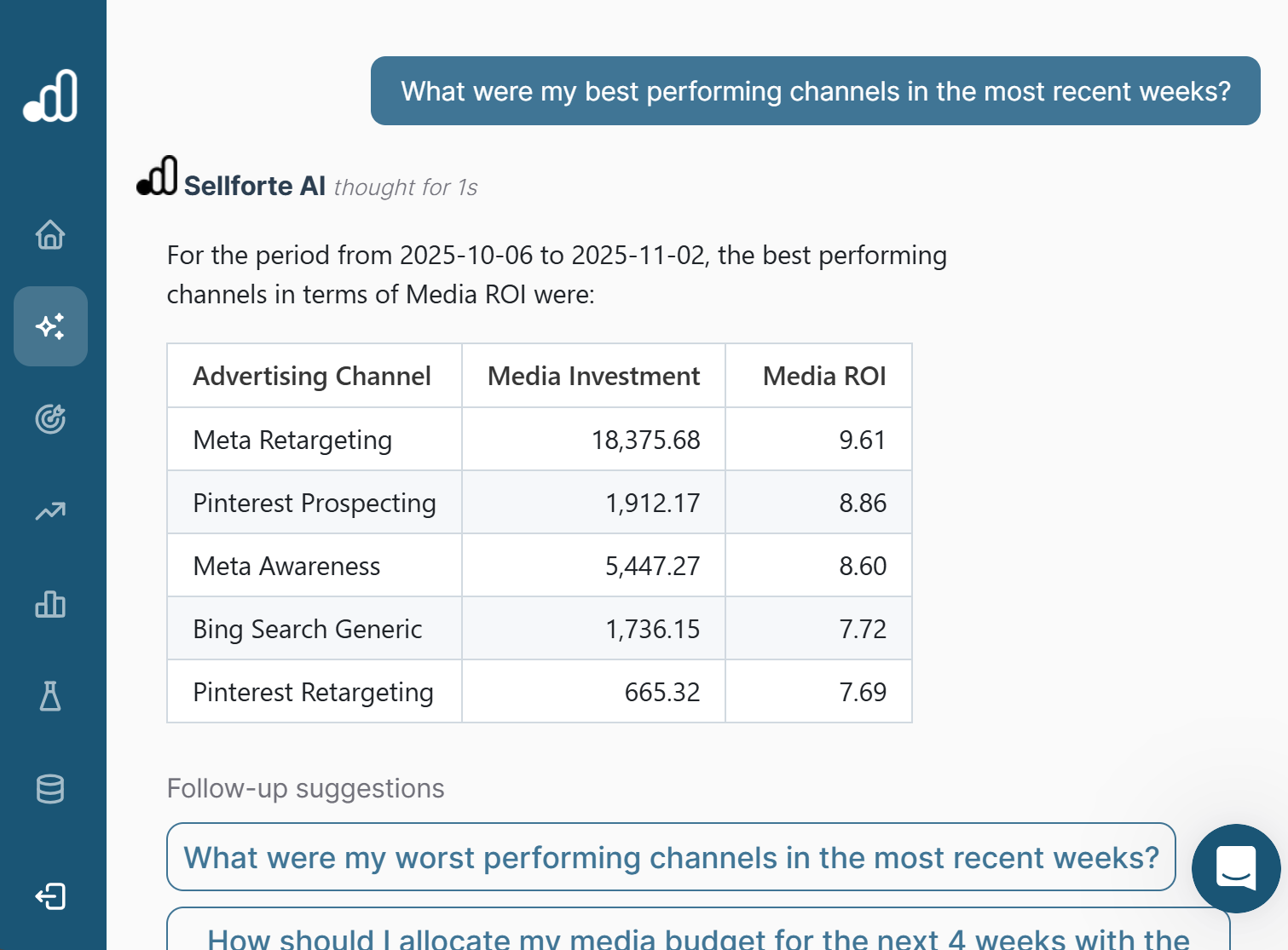
Task: Open the trend line chart icon
Action: tap(50, 511)
